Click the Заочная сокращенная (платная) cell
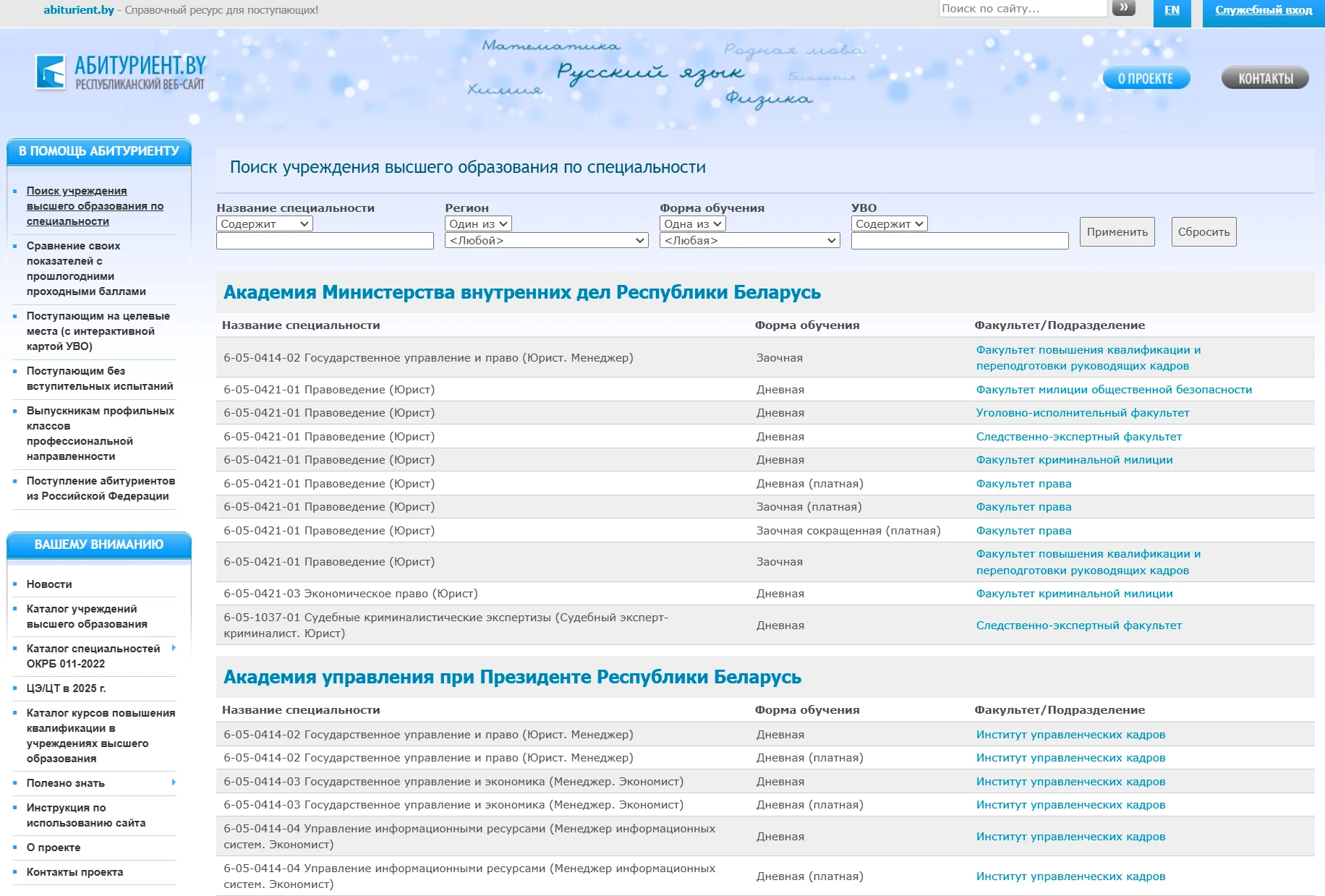Viewport: 1325px width, 896px height. click(848, 531)
